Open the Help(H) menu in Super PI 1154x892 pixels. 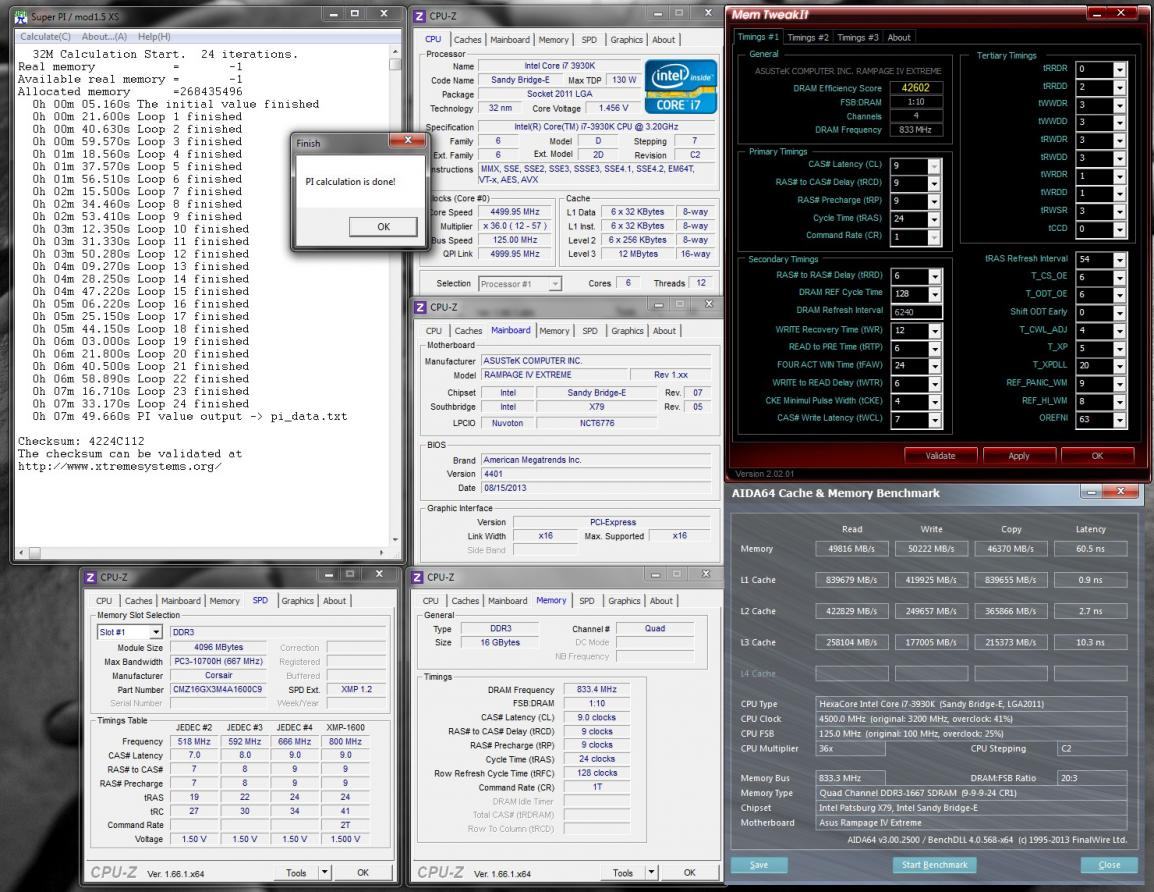pyautogui.click(x=154, y=36)
